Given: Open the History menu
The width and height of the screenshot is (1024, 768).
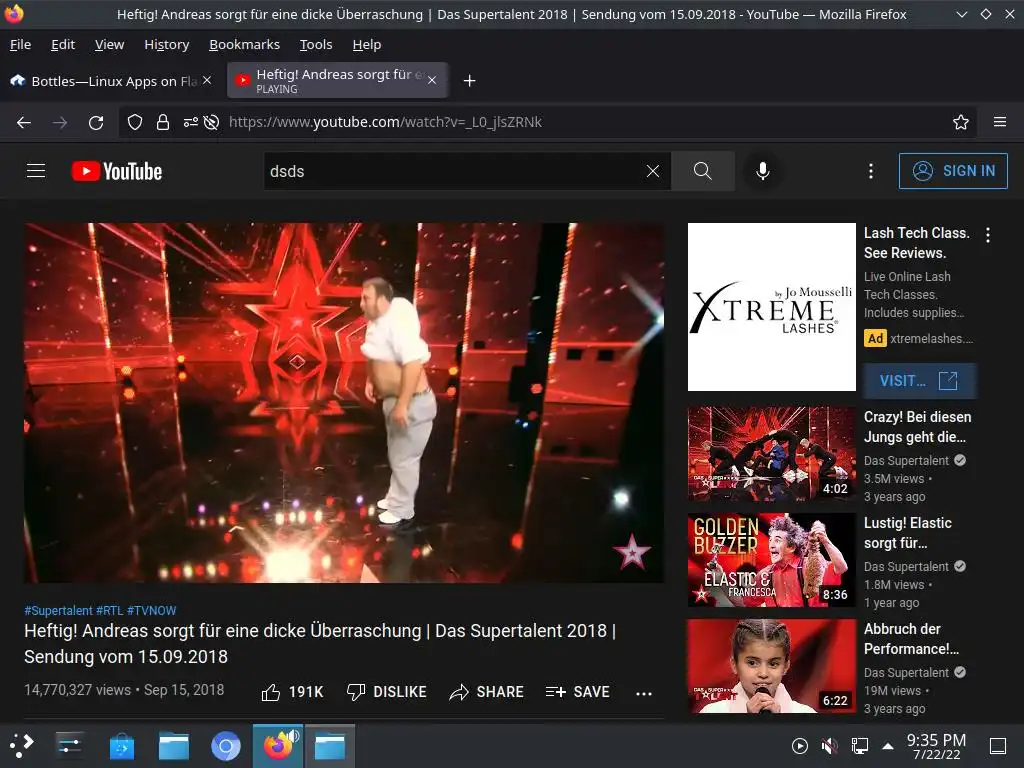Looking at the screenshot, I should point(167,44).
